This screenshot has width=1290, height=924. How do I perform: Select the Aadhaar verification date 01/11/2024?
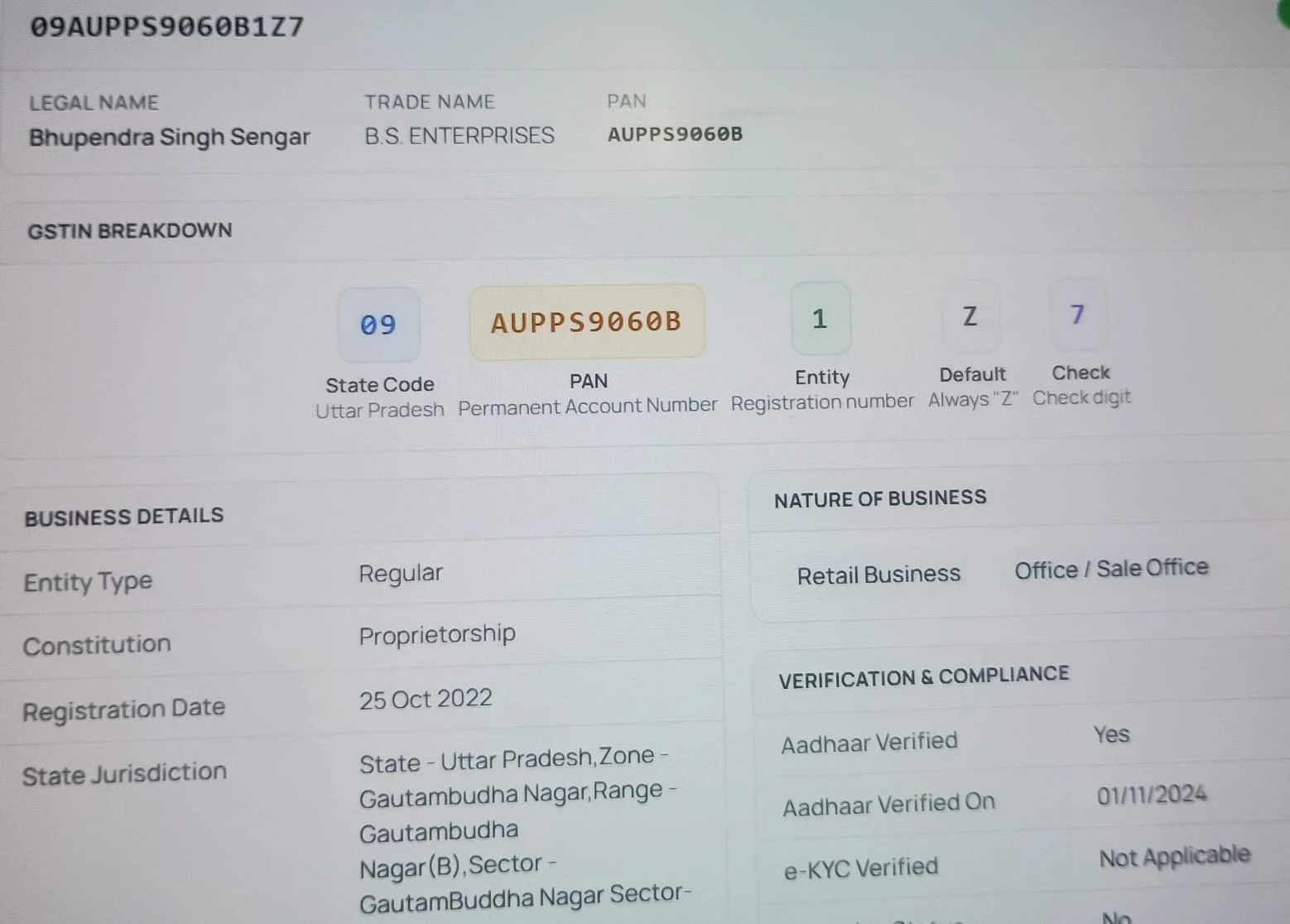point(1152,796)
